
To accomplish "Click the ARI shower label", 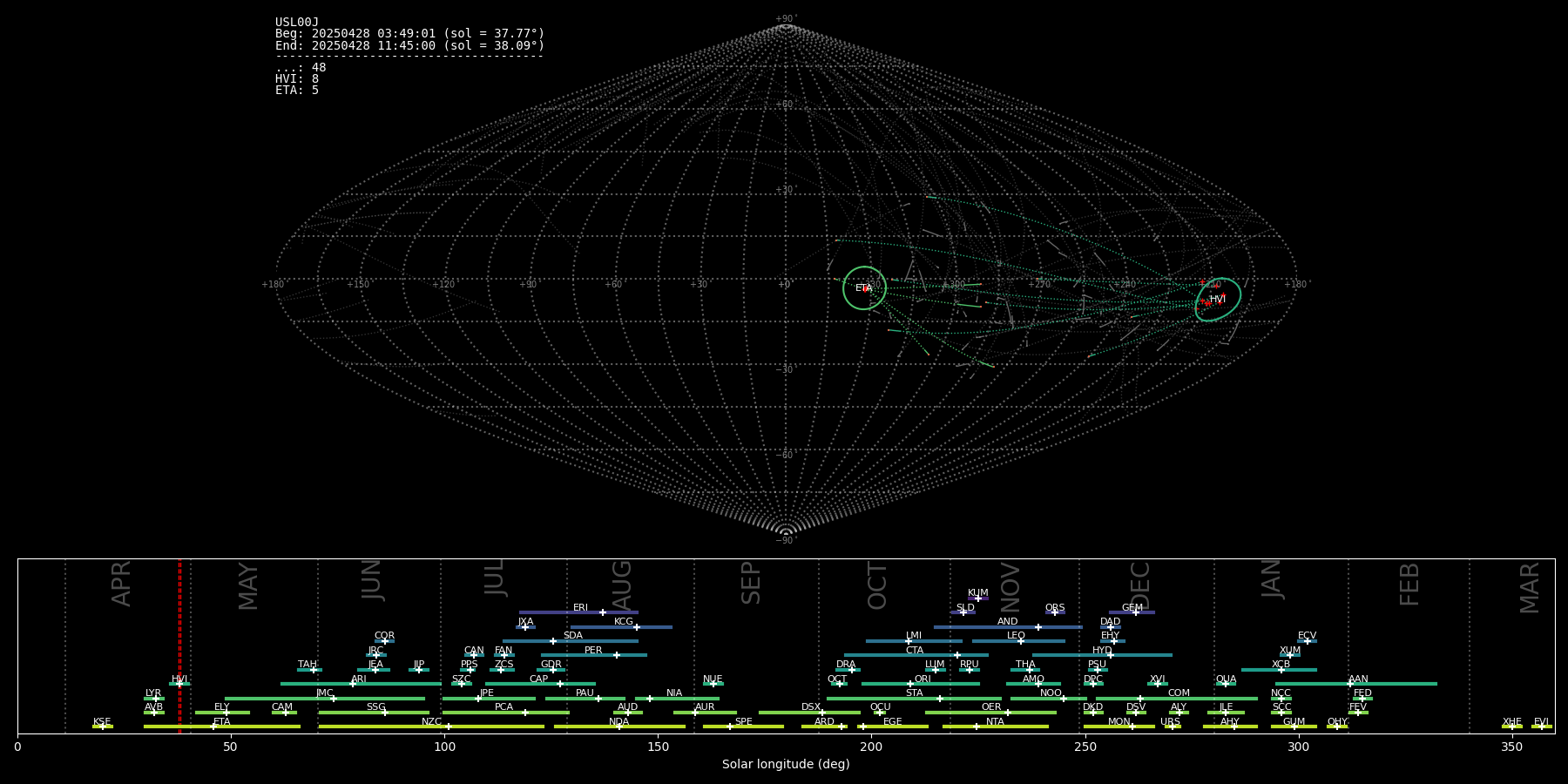I will pyautogui.click(x=359, y=679).
